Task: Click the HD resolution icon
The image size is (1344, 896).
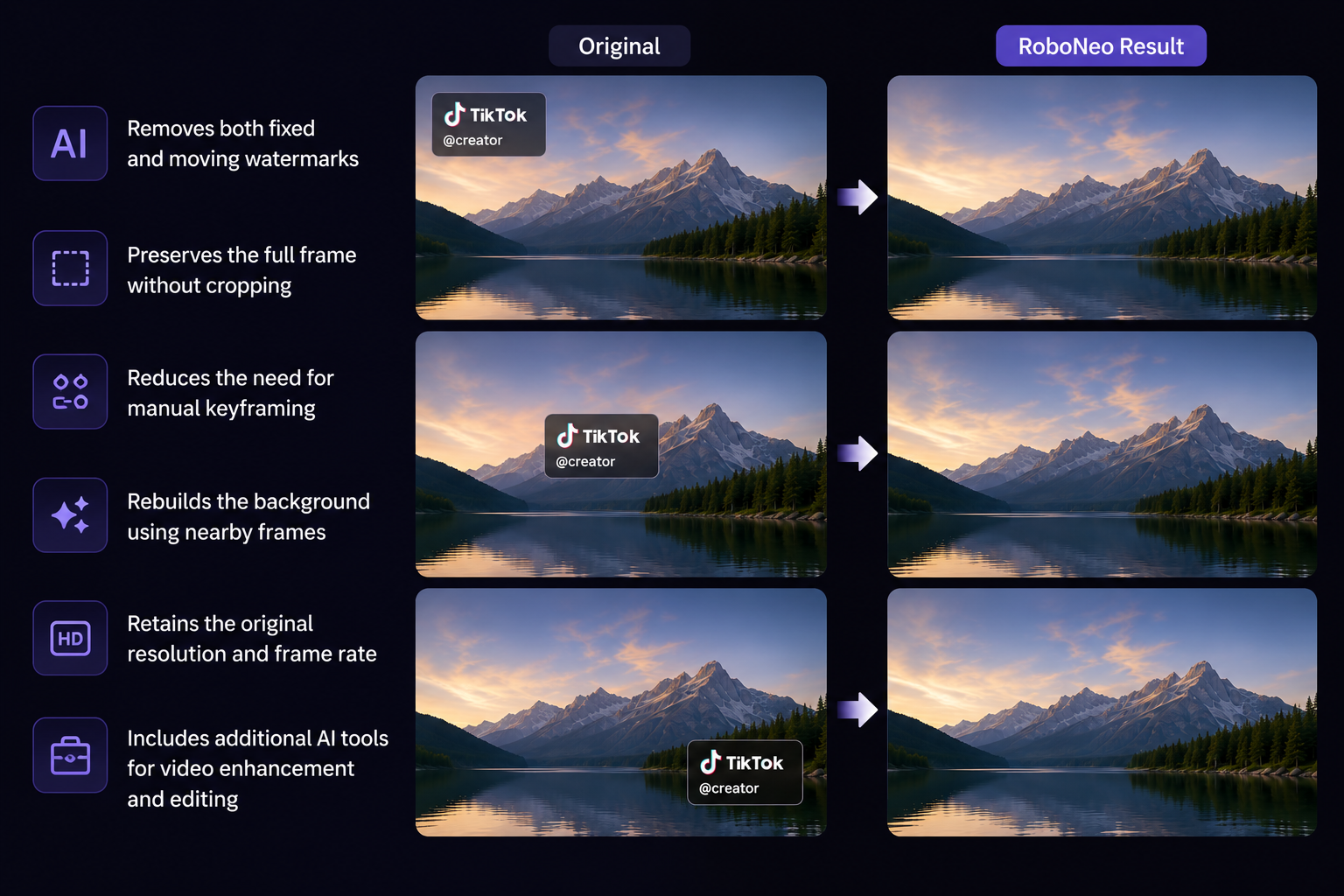Action: 70,638
